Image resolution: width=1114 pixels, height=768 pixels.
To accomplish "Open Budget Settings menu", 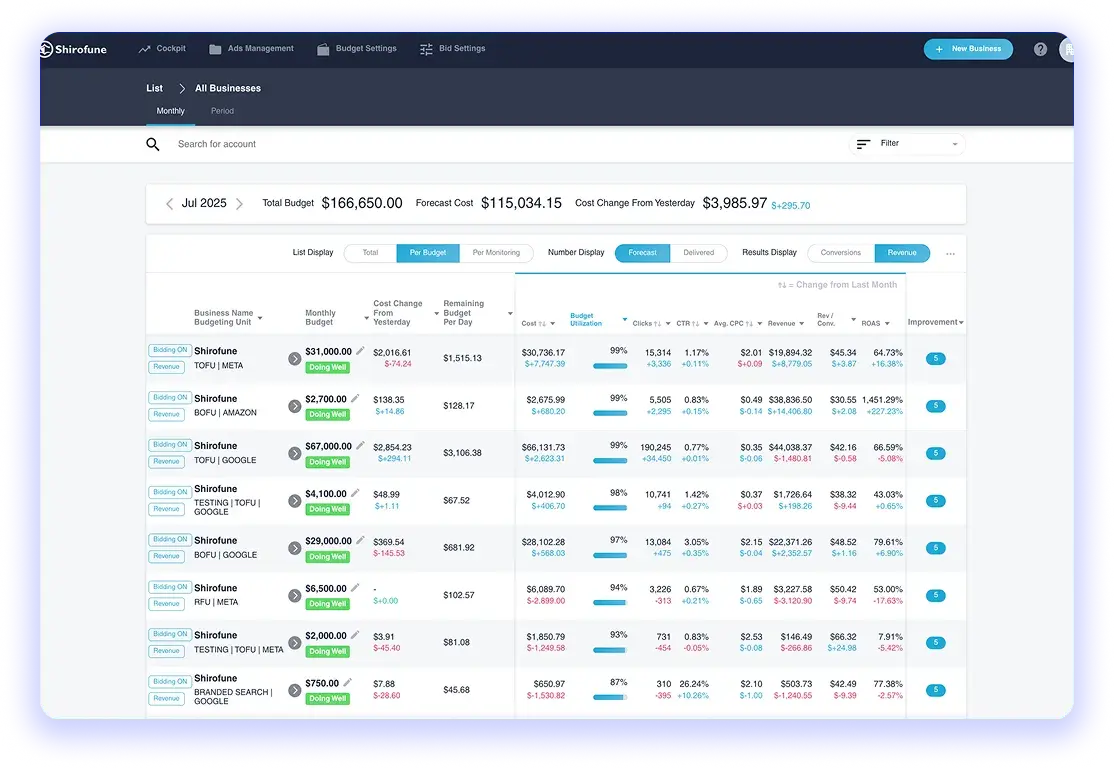I will [x=357, y=49].
